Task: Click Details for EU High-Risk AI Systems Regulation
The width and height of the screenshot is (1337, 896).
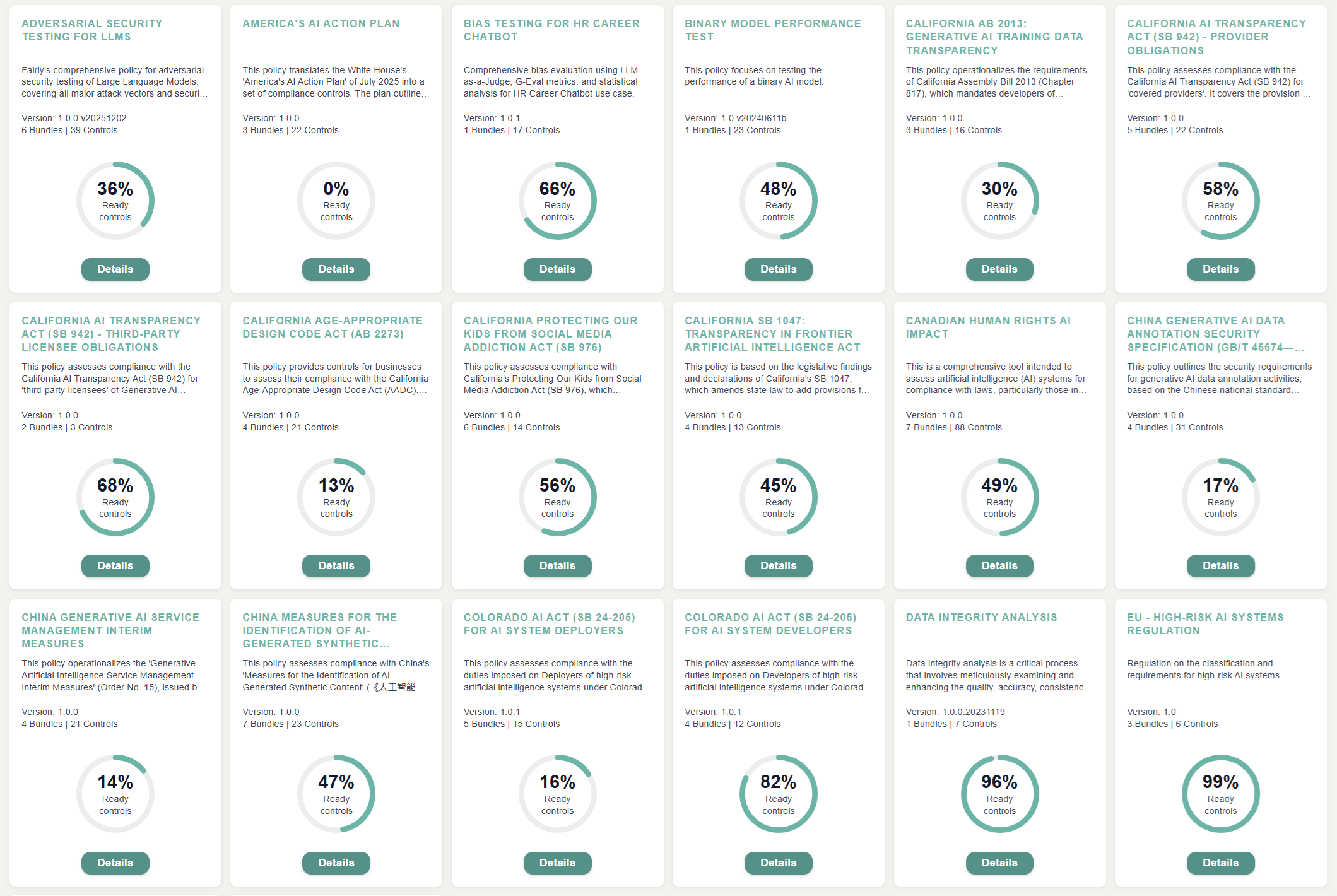Action: 1221,863
